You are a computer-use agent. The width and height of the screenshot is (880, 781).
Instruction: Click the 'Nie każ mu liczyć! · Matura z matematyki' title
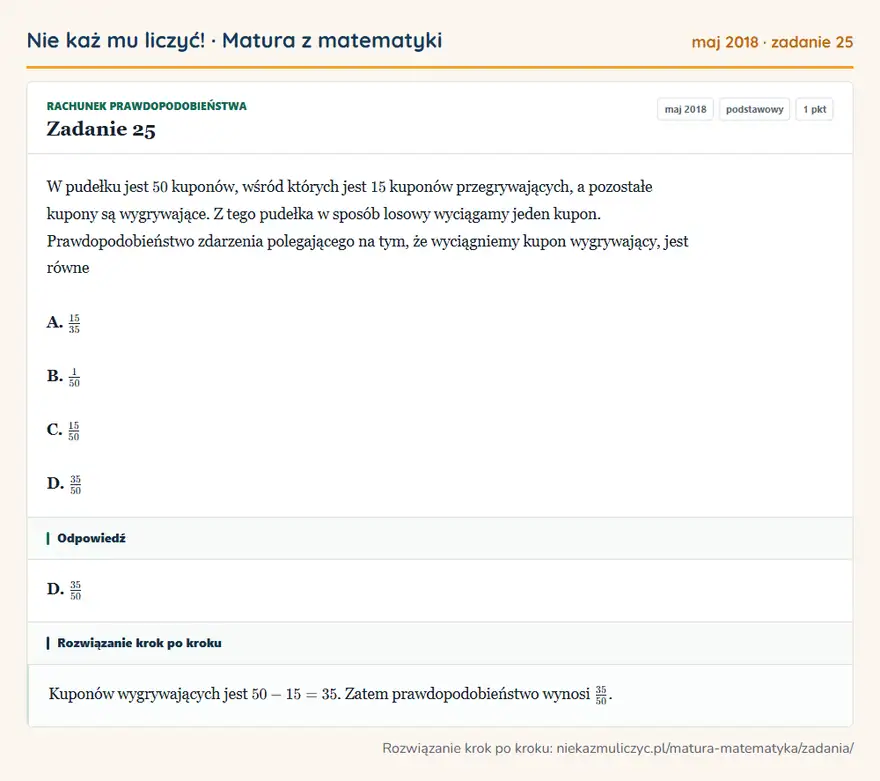pos(234,40)
